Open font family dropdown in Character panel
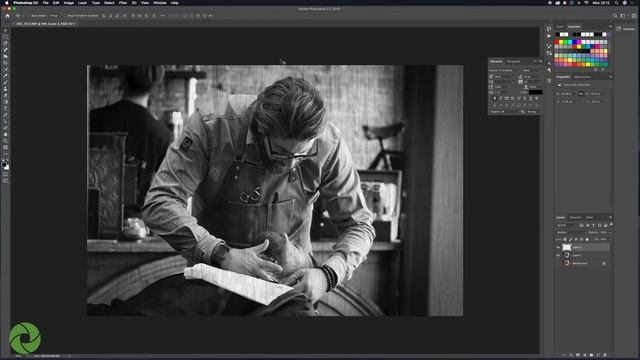Viewport: 640px width, 360px height. [504, 70]
